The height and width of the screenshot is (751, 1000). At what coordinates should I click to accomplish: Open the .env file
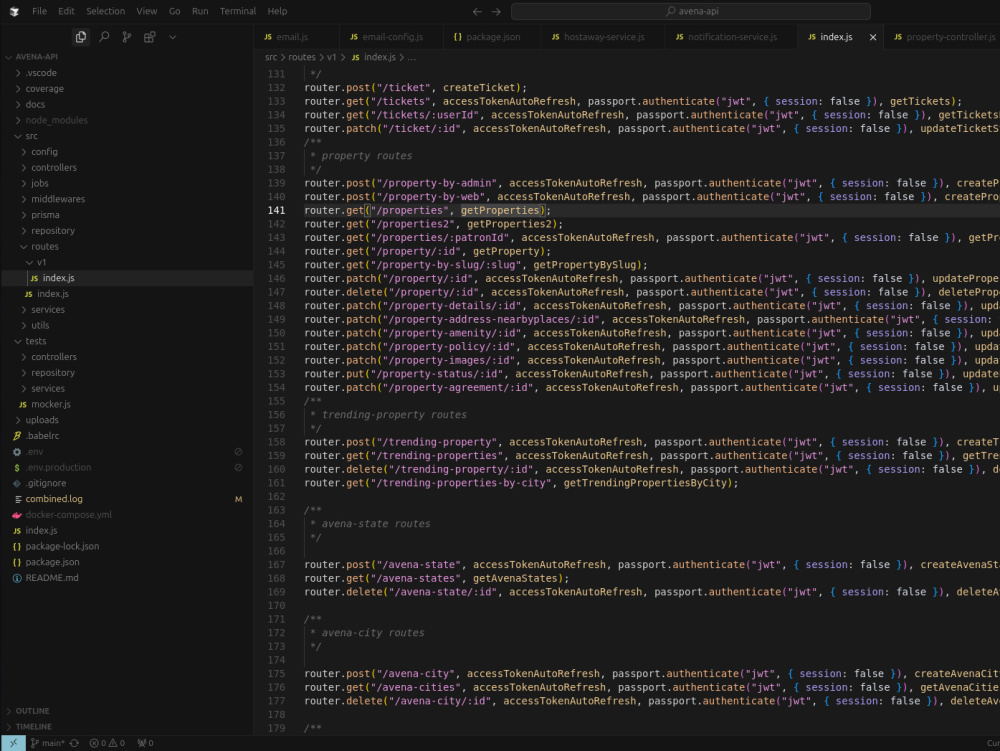click(128, 451)
